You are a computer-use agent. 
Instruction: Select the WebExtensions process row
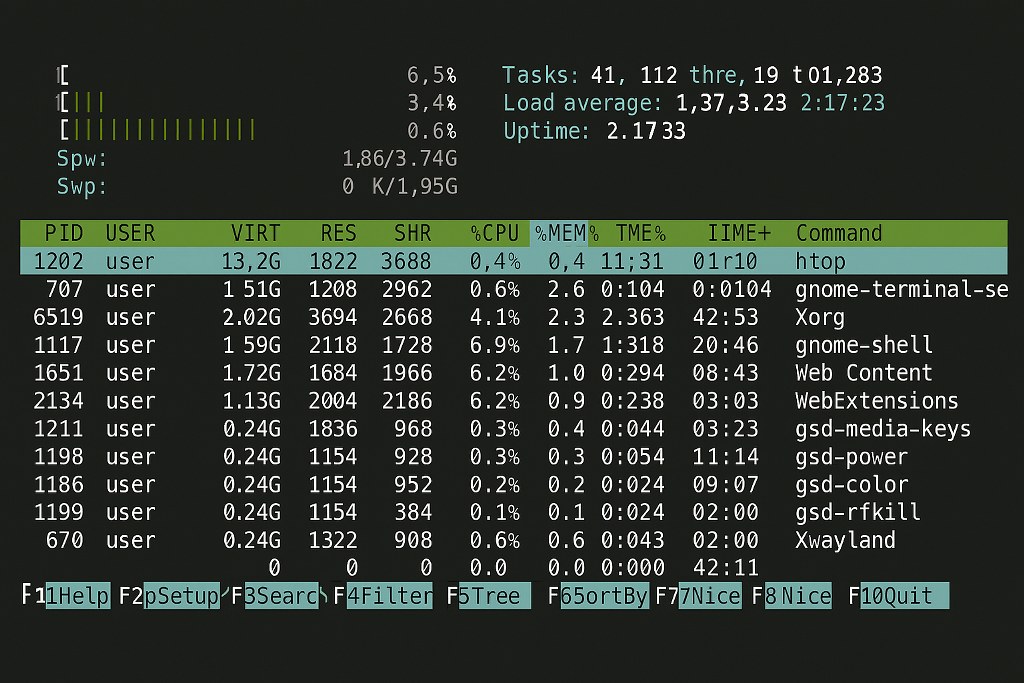pos(513,401)
